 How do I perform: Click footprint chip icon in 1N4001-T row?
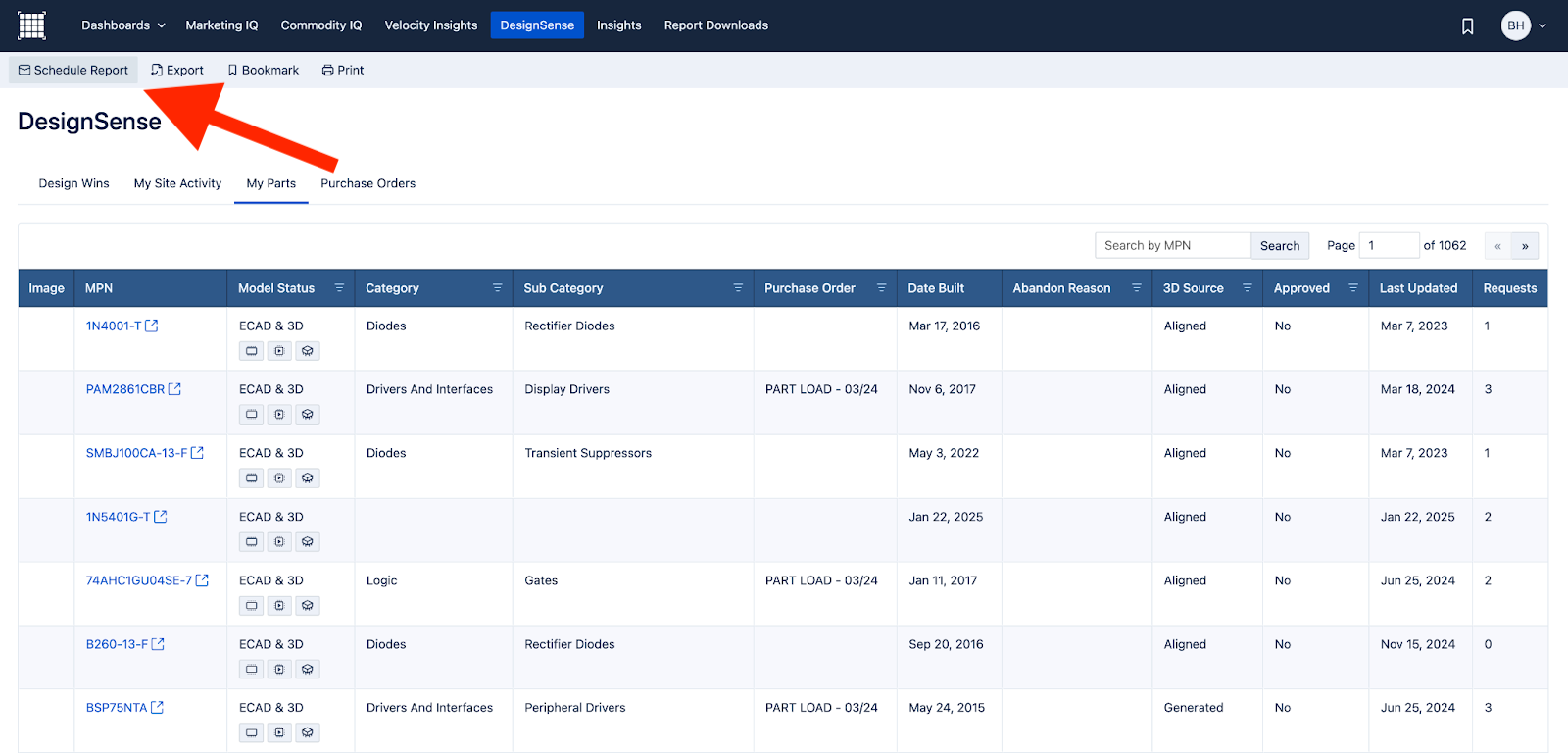click(279, 351)
